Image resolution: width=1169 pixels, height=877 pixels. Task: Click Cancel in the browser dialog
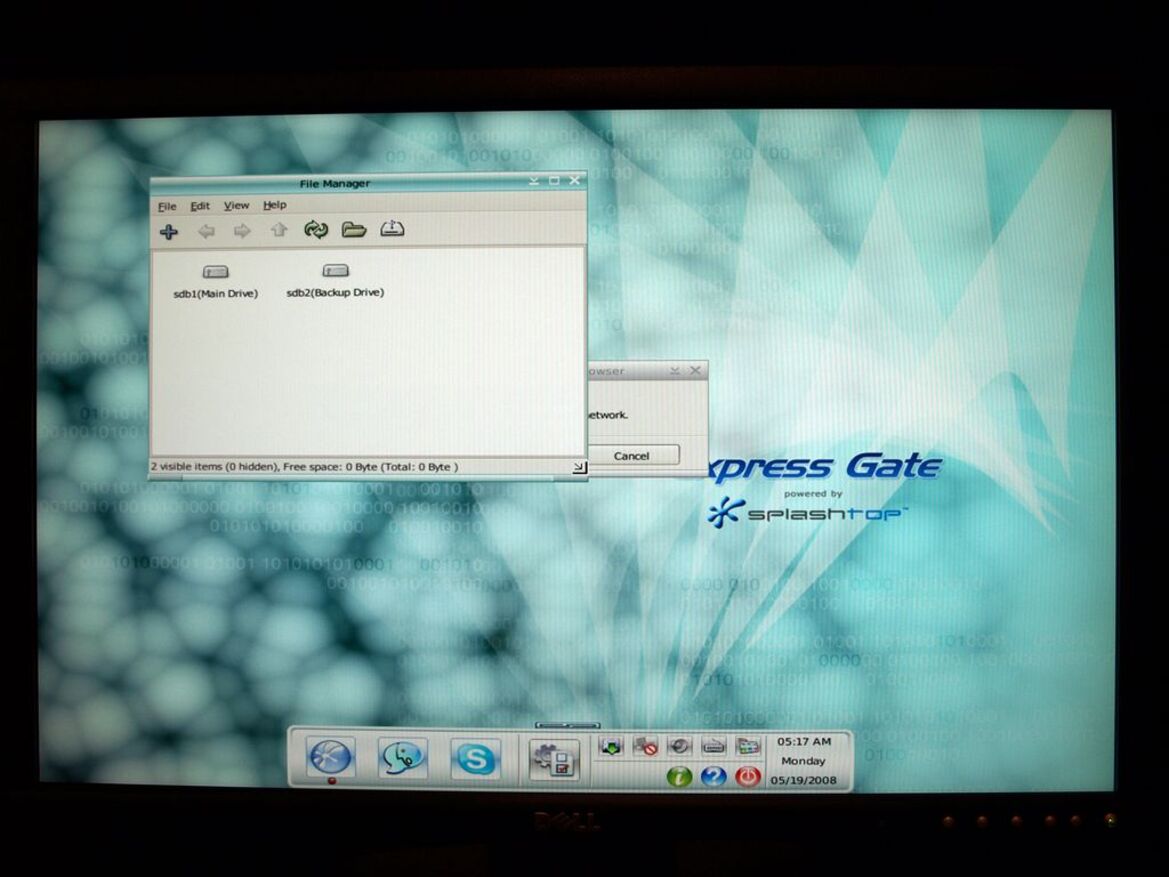[632, 456]
